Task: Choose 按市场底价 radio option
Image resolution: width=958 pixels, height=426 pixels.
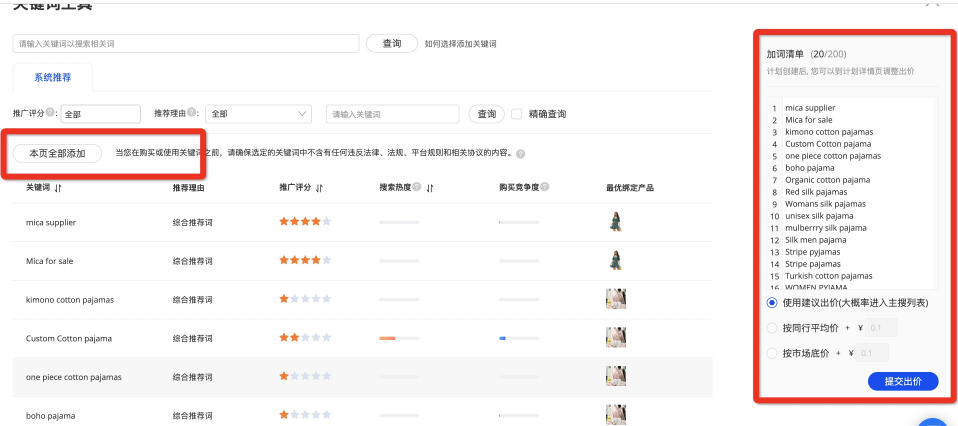Action: [x=771, y=353]
